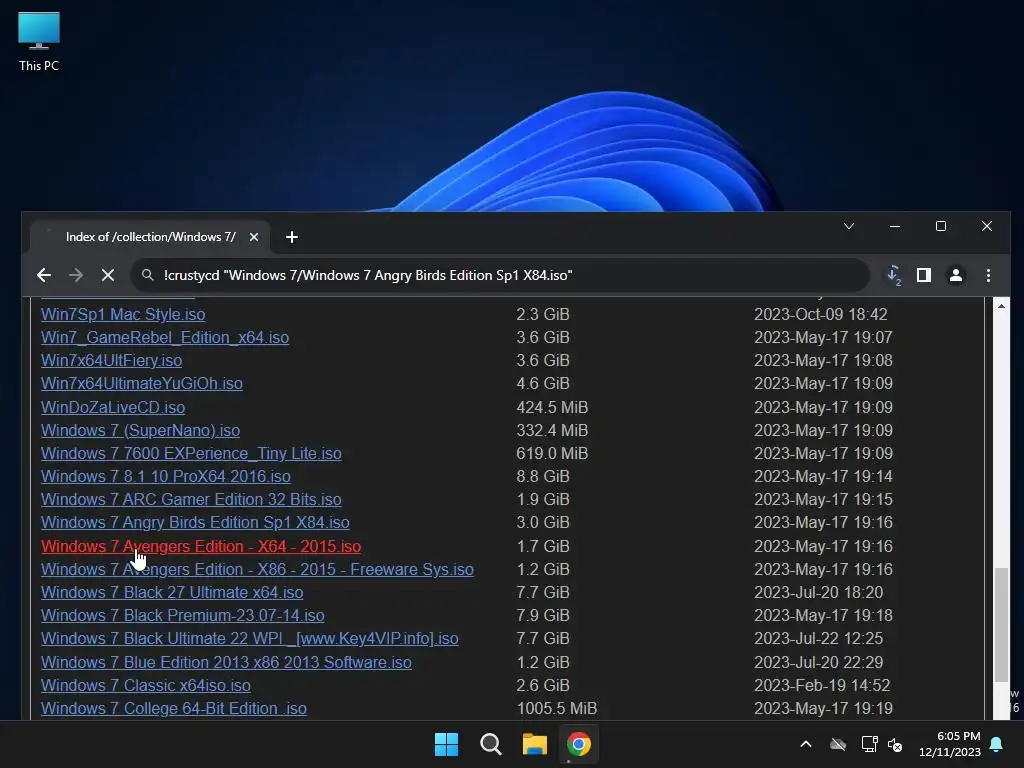
Task: Open Windows 7 7600 EXPerience_Tiny Lite.iso
Action: [x=191, y=453]
